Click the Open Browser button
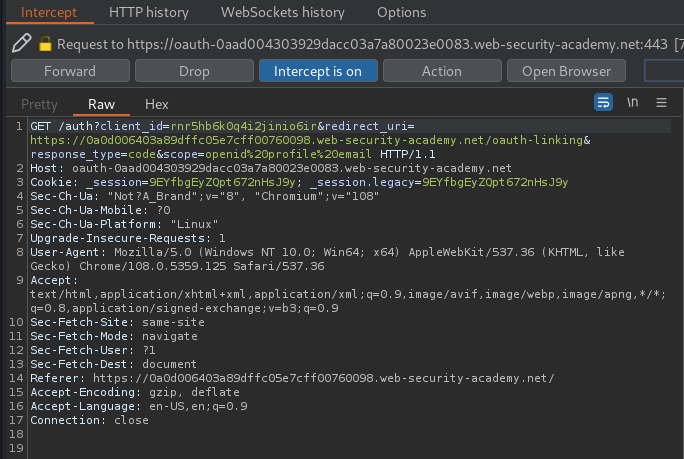Image resolution: width=684 pixels, height=459 pixels. pos(566,71)
